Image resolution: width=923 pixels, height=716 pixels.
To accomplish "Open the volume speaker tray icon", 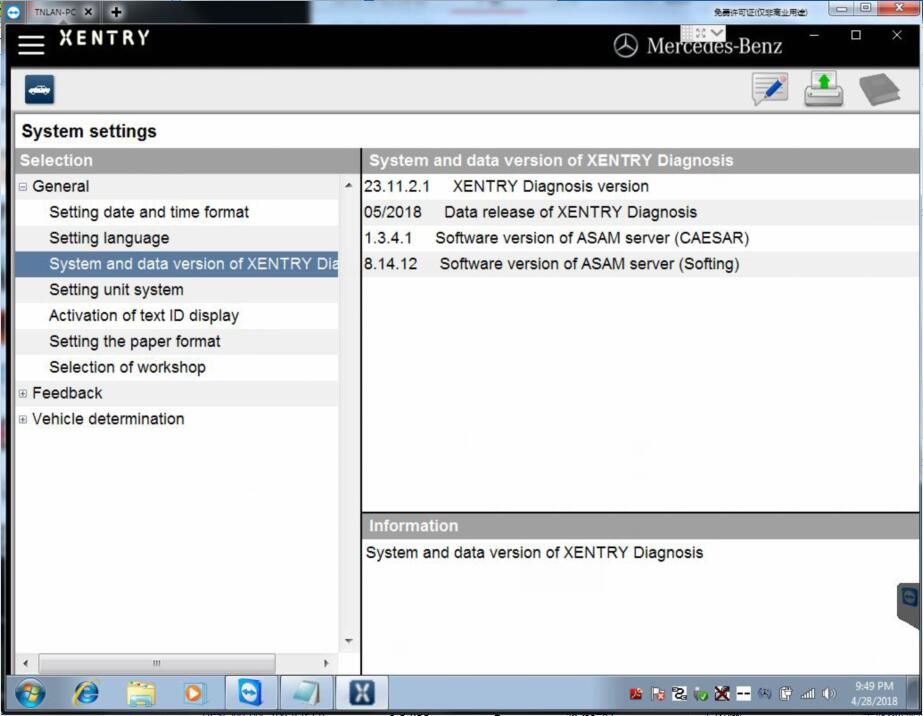I will (x=829, y=694).
